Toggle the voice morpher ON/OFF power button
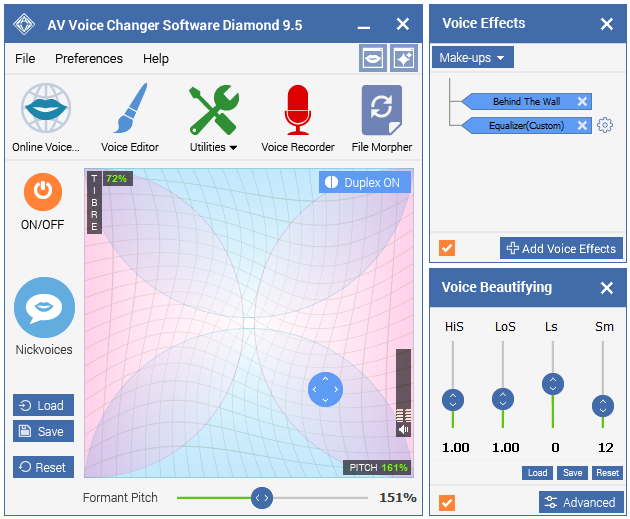 (42, 191)
